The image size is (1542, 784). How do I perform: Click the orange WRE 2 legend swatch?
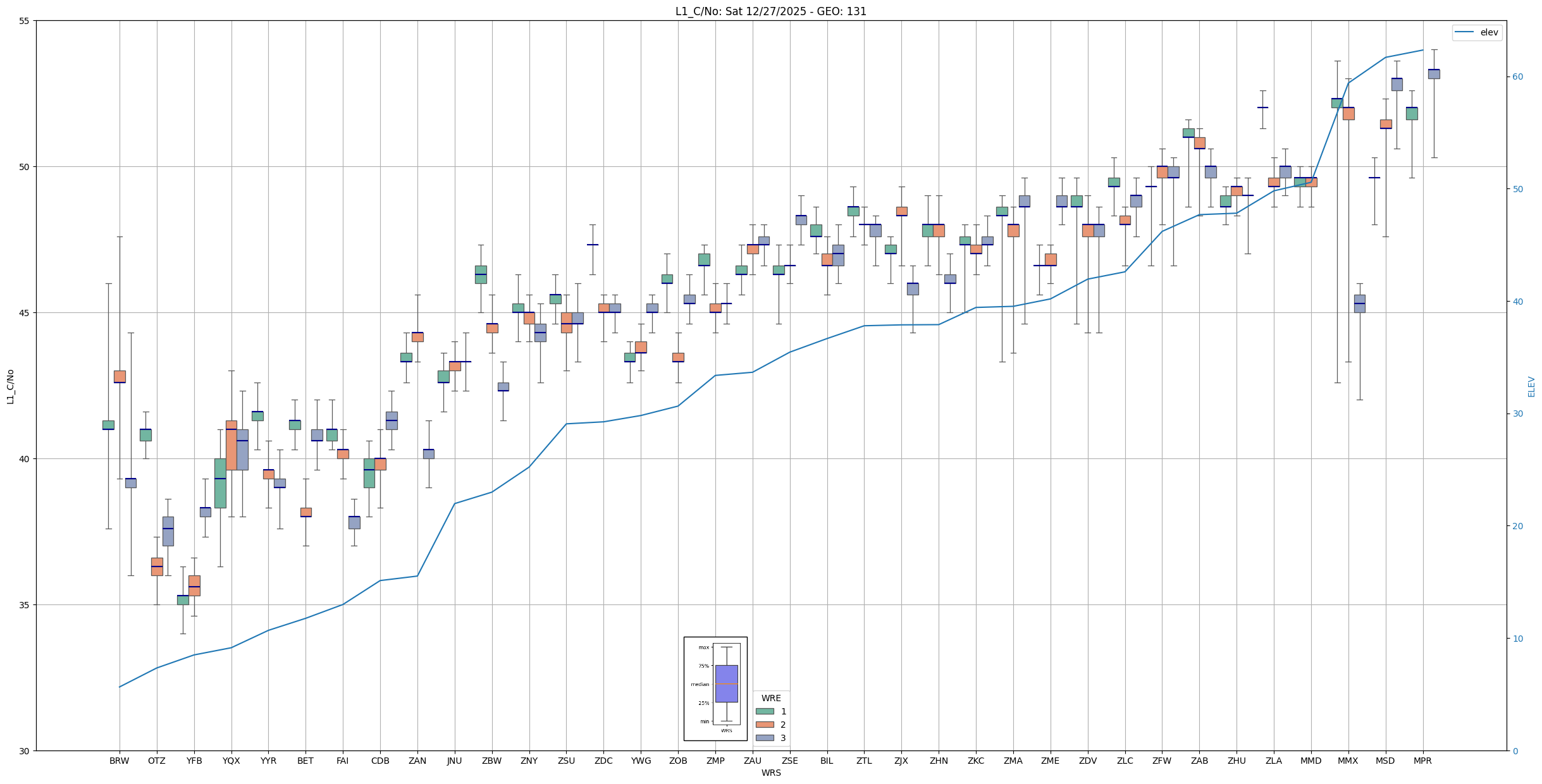coord(764,725)
